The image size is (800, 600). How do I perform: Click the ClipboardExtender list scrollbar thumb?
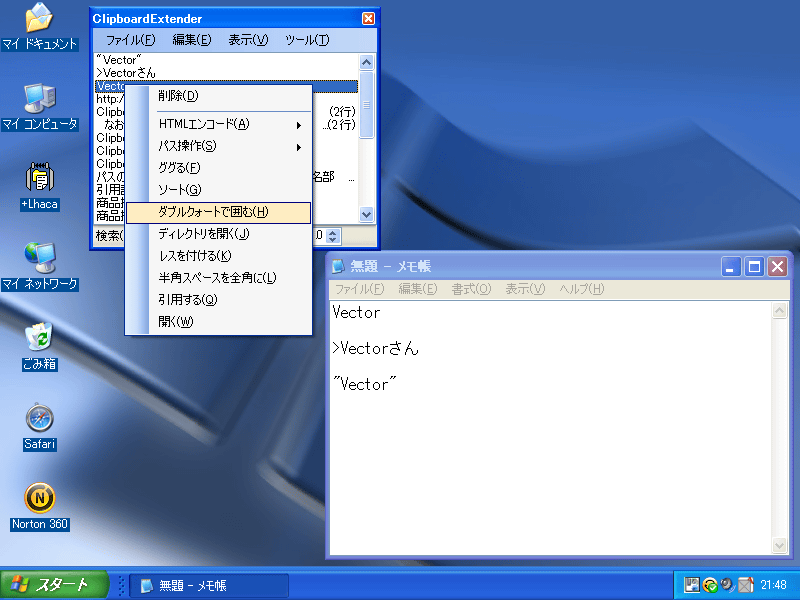[366, 105]
